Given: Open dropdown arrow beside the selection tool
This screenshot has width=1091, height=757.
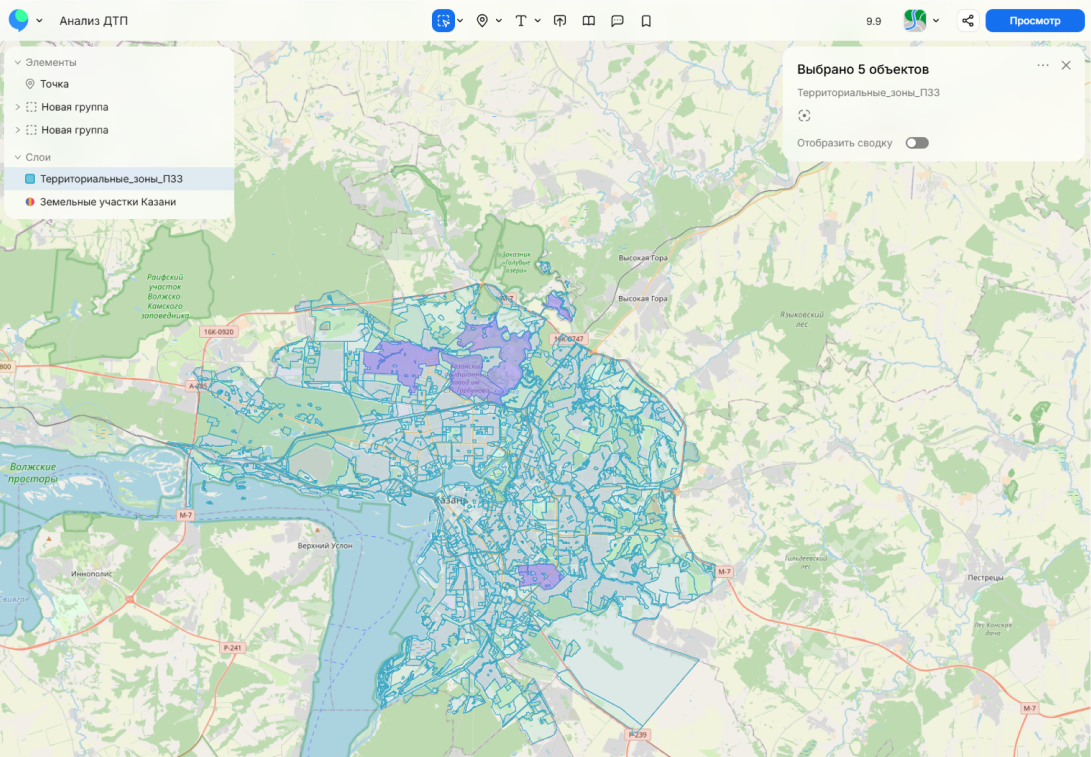Looking at the screenshot, I should [x=460, y=20].
